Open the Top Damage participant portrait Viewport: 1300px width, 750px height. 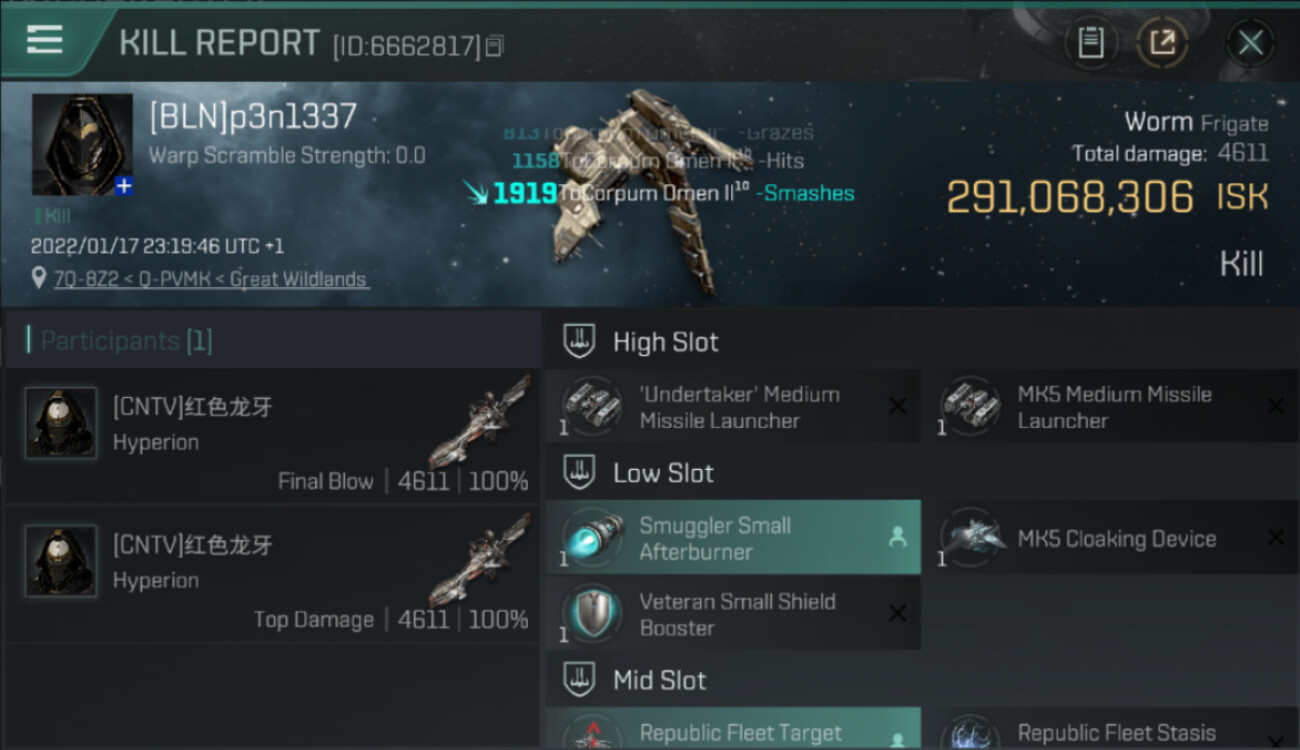click(x=61, y=561)
